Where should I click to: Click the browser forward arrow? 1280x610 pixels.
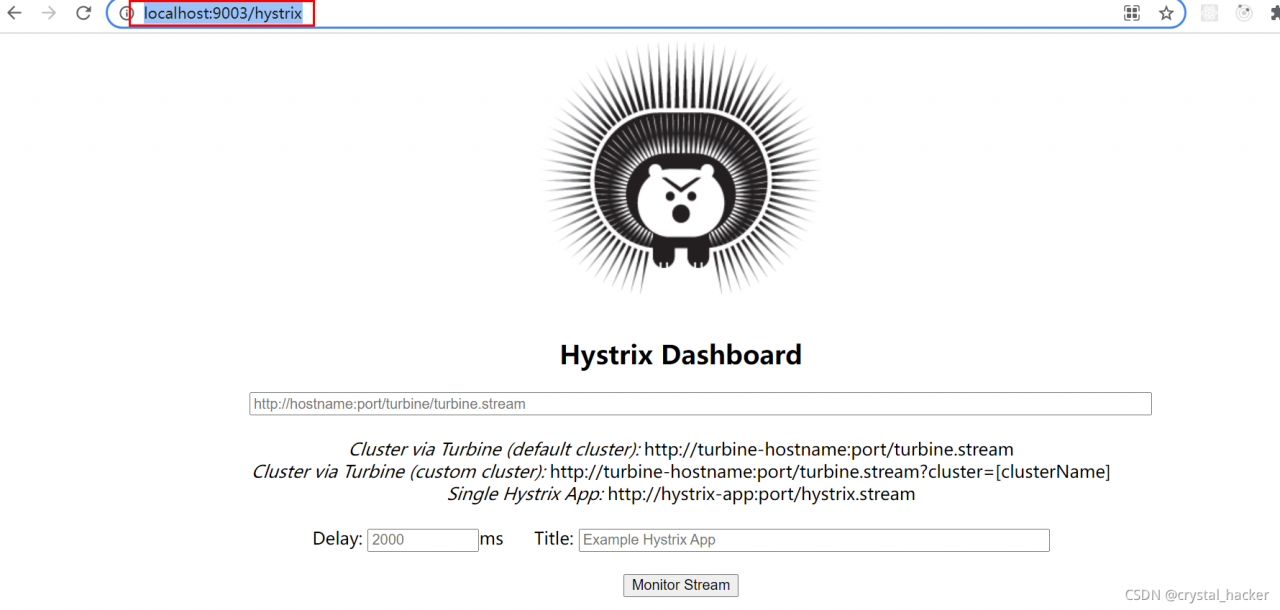click(49, 13)
